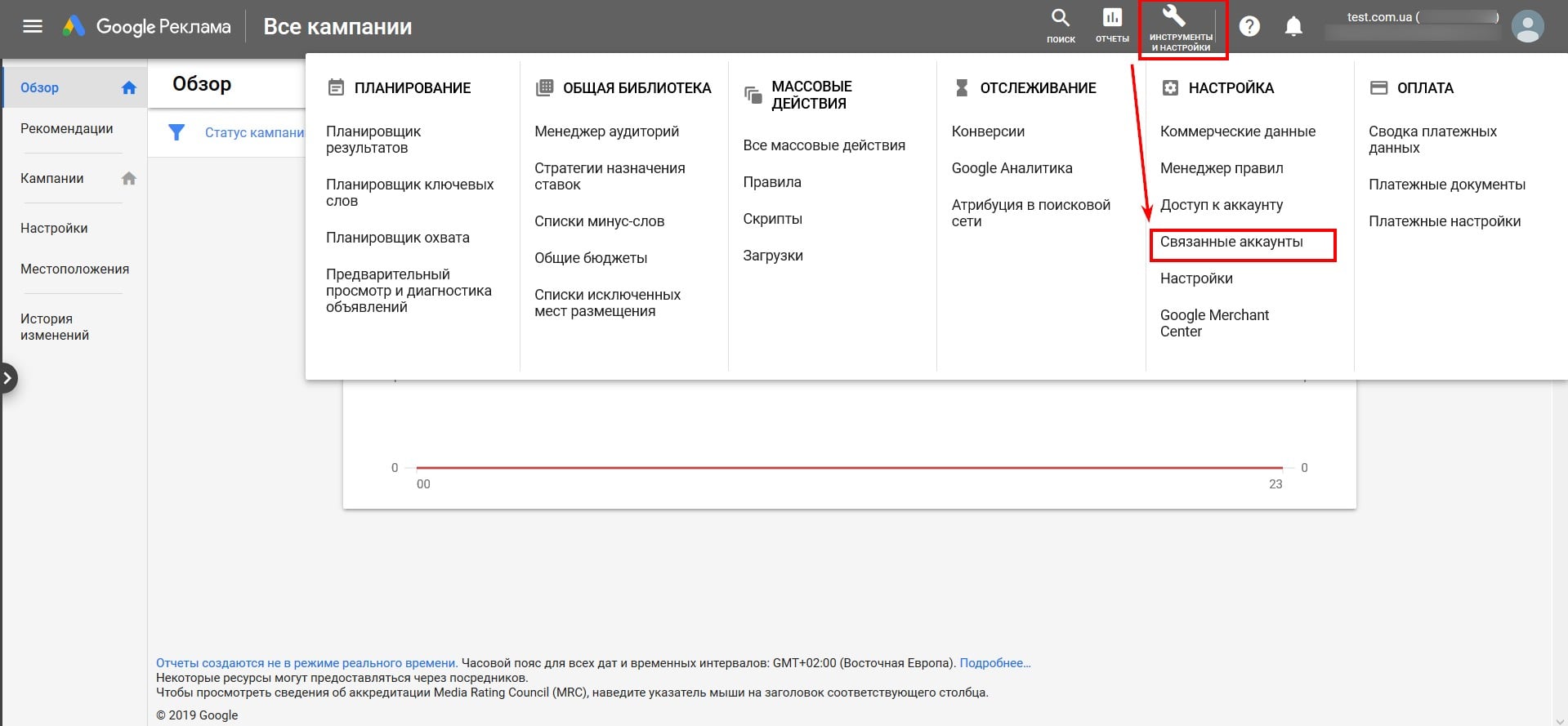
Task: Click the Подробнее… link in footer
Action: pyautogui.click(x=994, y=663)
